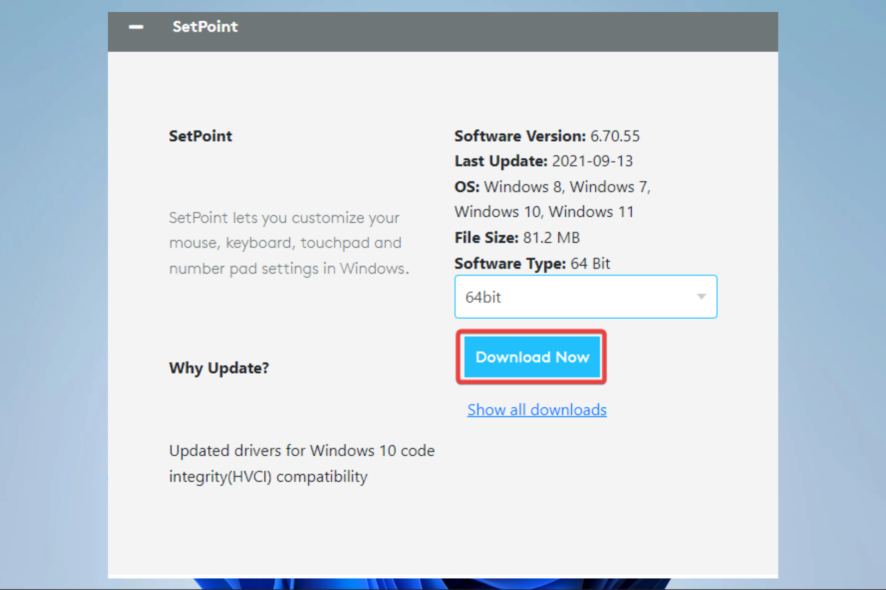Click the Why Update? heading
886x590 pixels.
pyautogui.click(x=219, y=368)
